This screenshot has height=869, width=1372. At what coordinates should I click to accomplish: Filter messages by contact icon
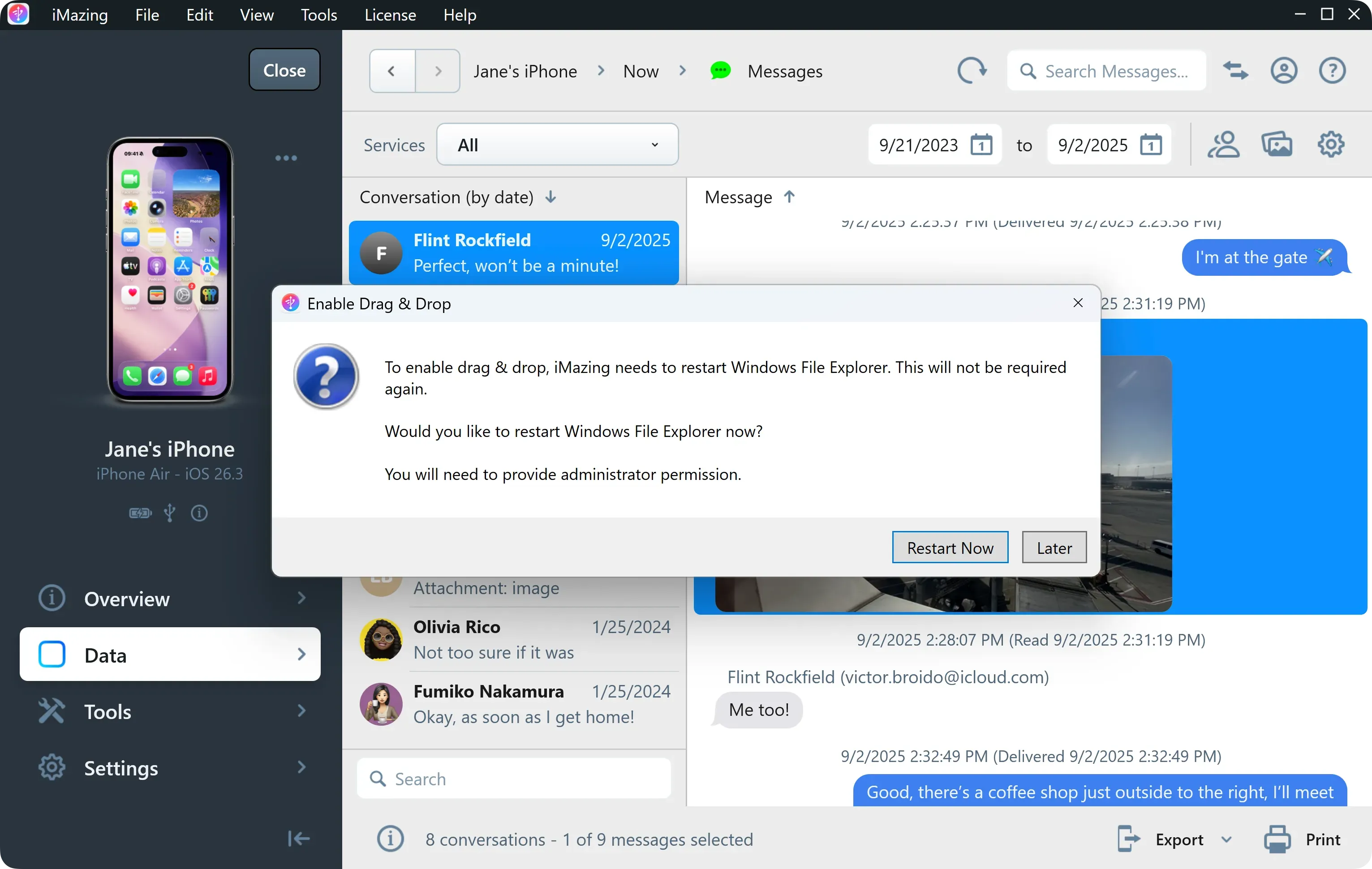click(1224, 144)
